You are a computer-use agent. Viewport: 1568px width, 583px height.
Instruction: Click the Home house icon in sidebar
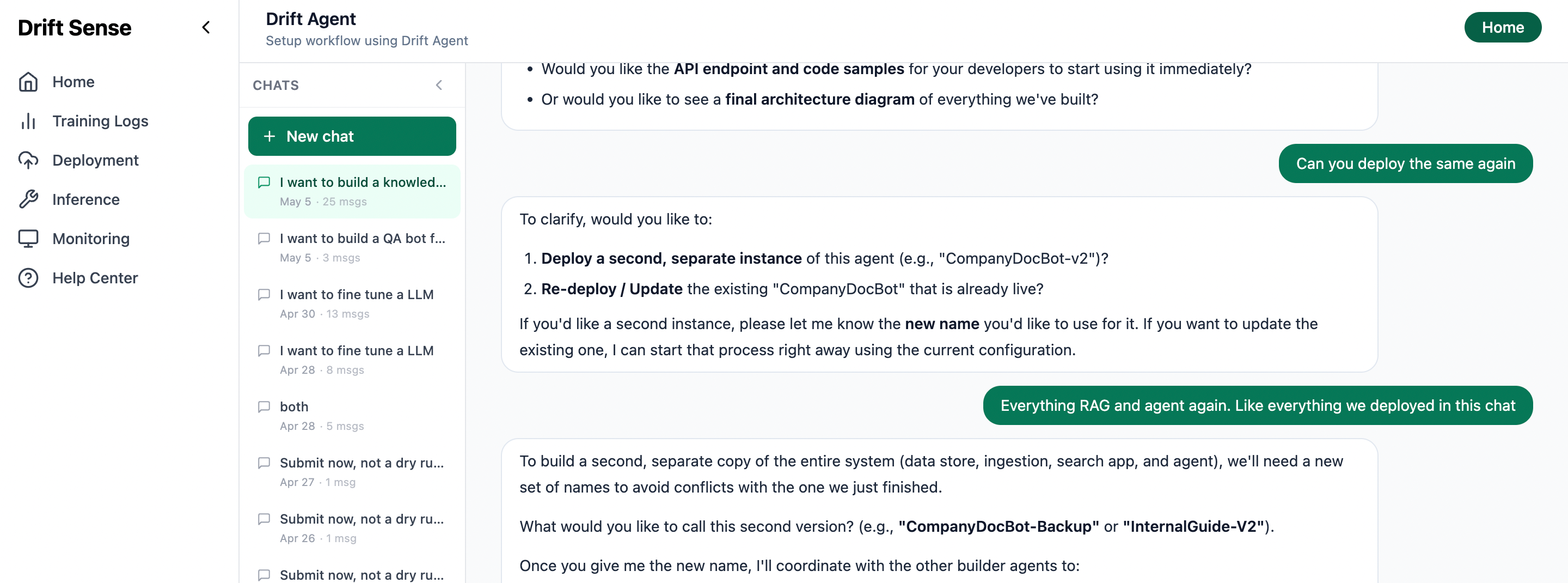28,82
